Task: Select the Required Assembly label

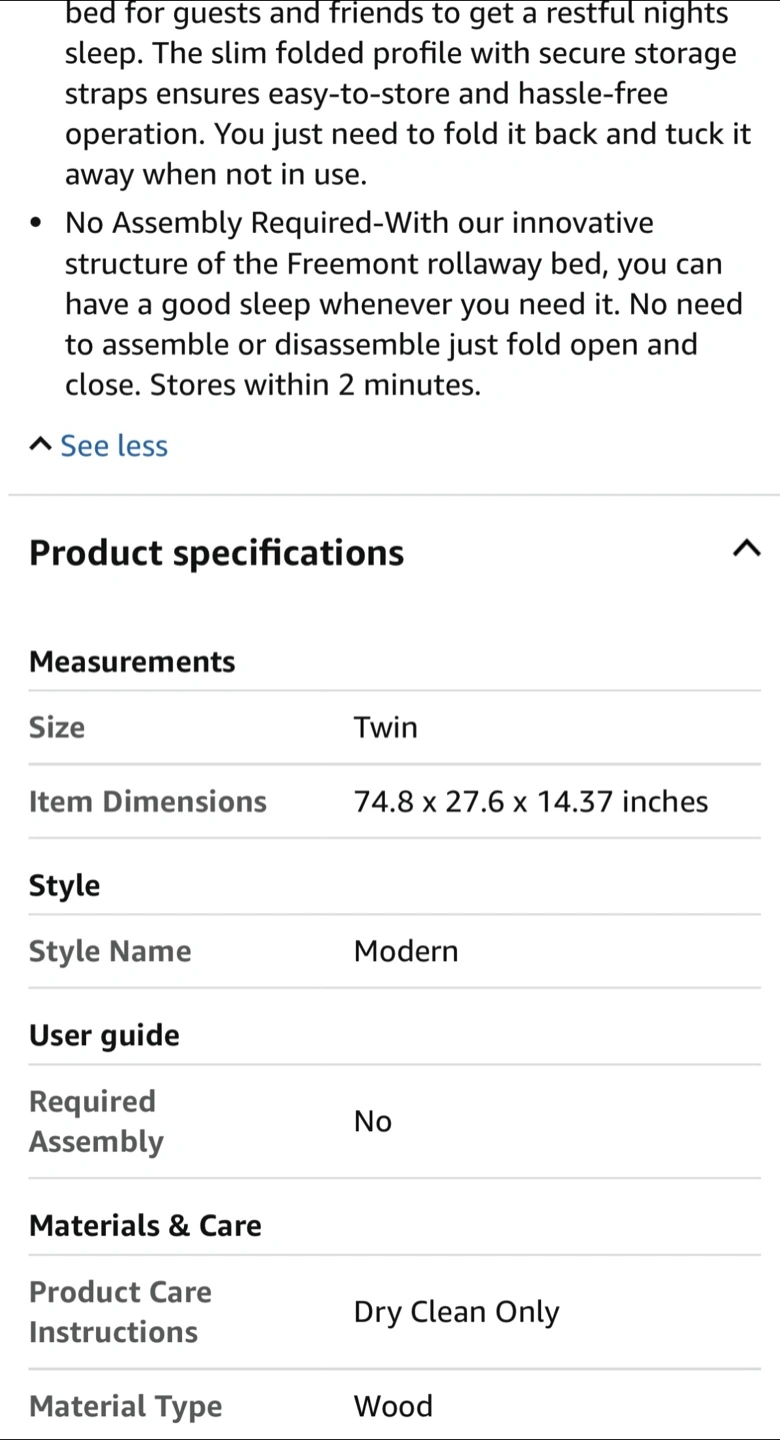Action: coord(96,1121)
